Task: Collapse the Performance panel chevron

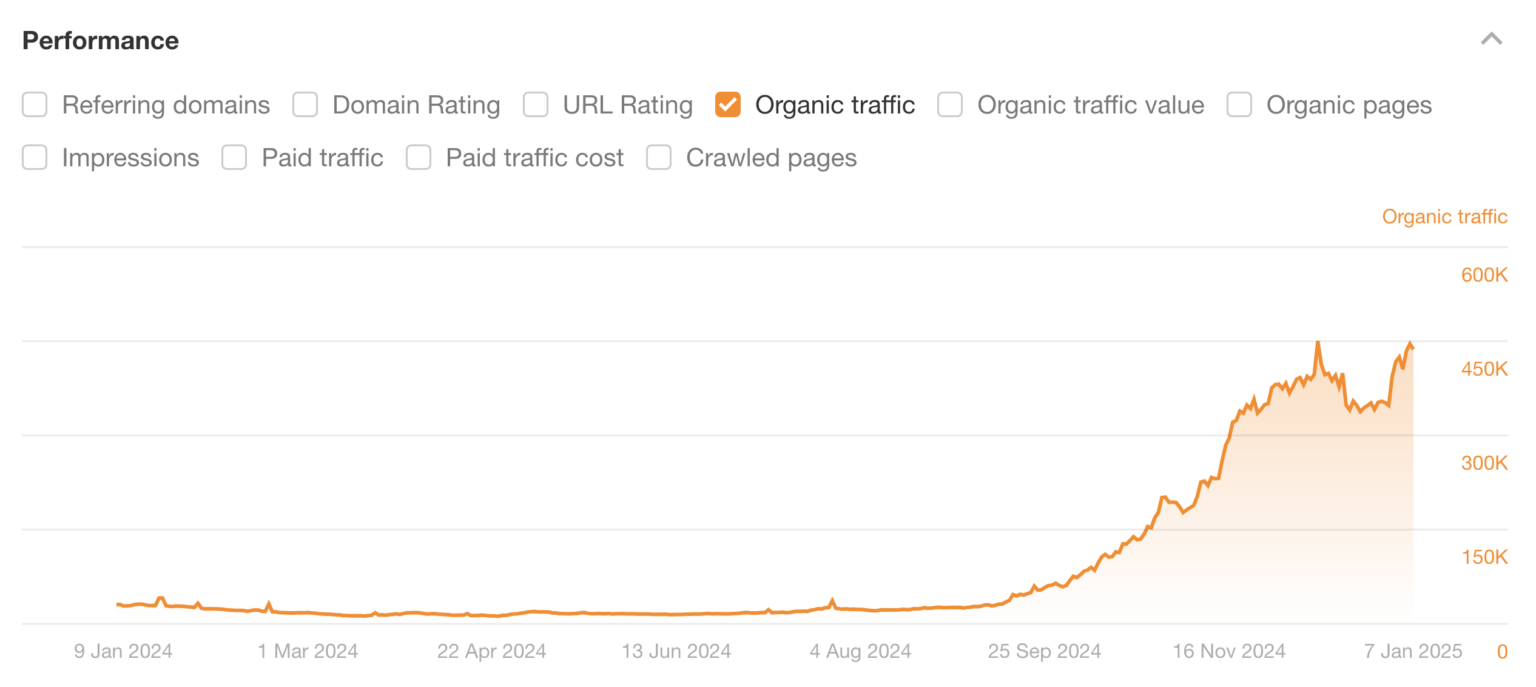Action: pyautogui.click(x=1491, y=40)
